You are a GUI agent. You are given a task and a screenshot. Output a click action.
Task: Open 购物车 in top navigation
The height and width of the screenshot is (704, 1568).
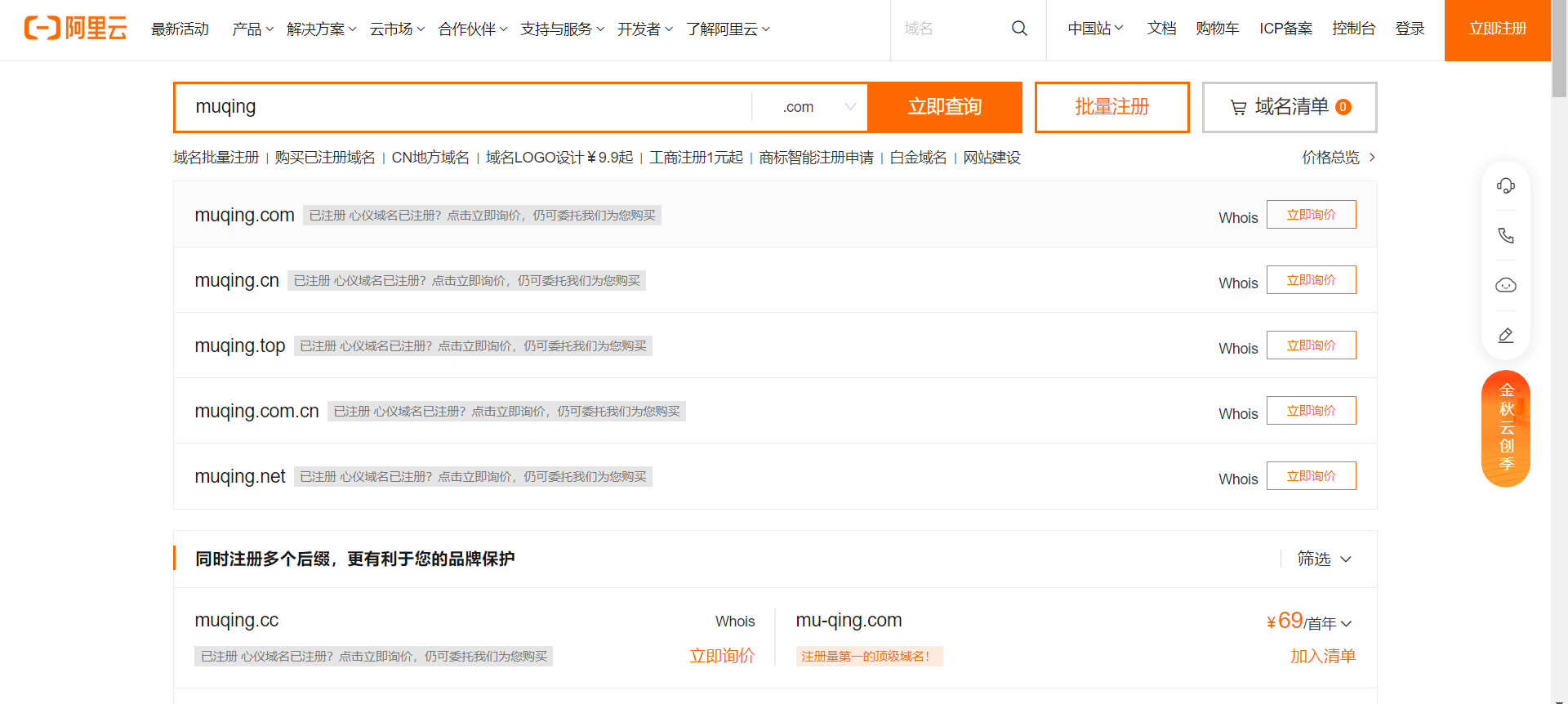point(1217,29)
